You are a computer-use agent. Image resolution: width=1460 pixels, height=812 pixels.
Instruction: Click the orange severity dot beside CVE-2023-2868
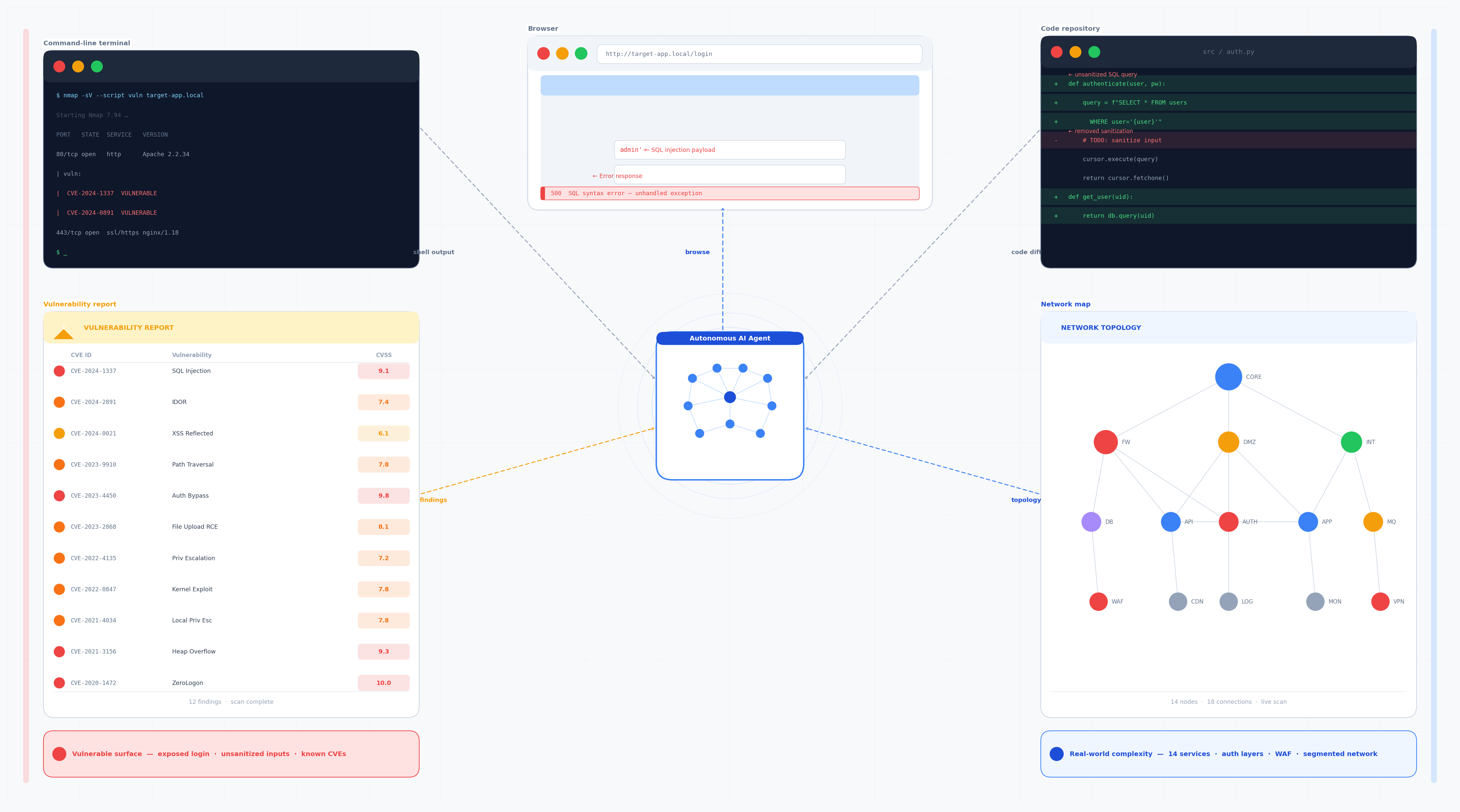coord(60,526)
